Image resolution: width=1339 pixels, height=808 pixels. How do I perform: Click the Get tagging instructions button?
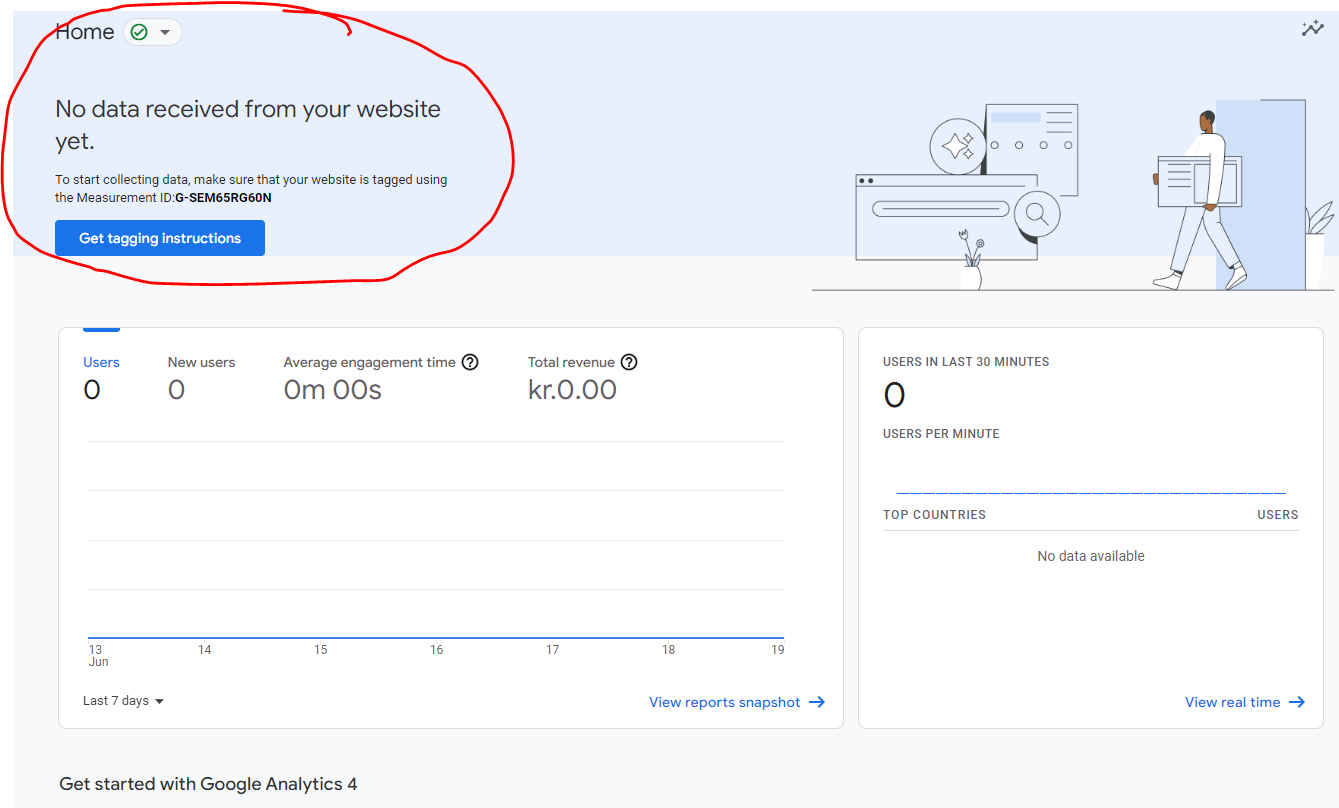[160, 238]
